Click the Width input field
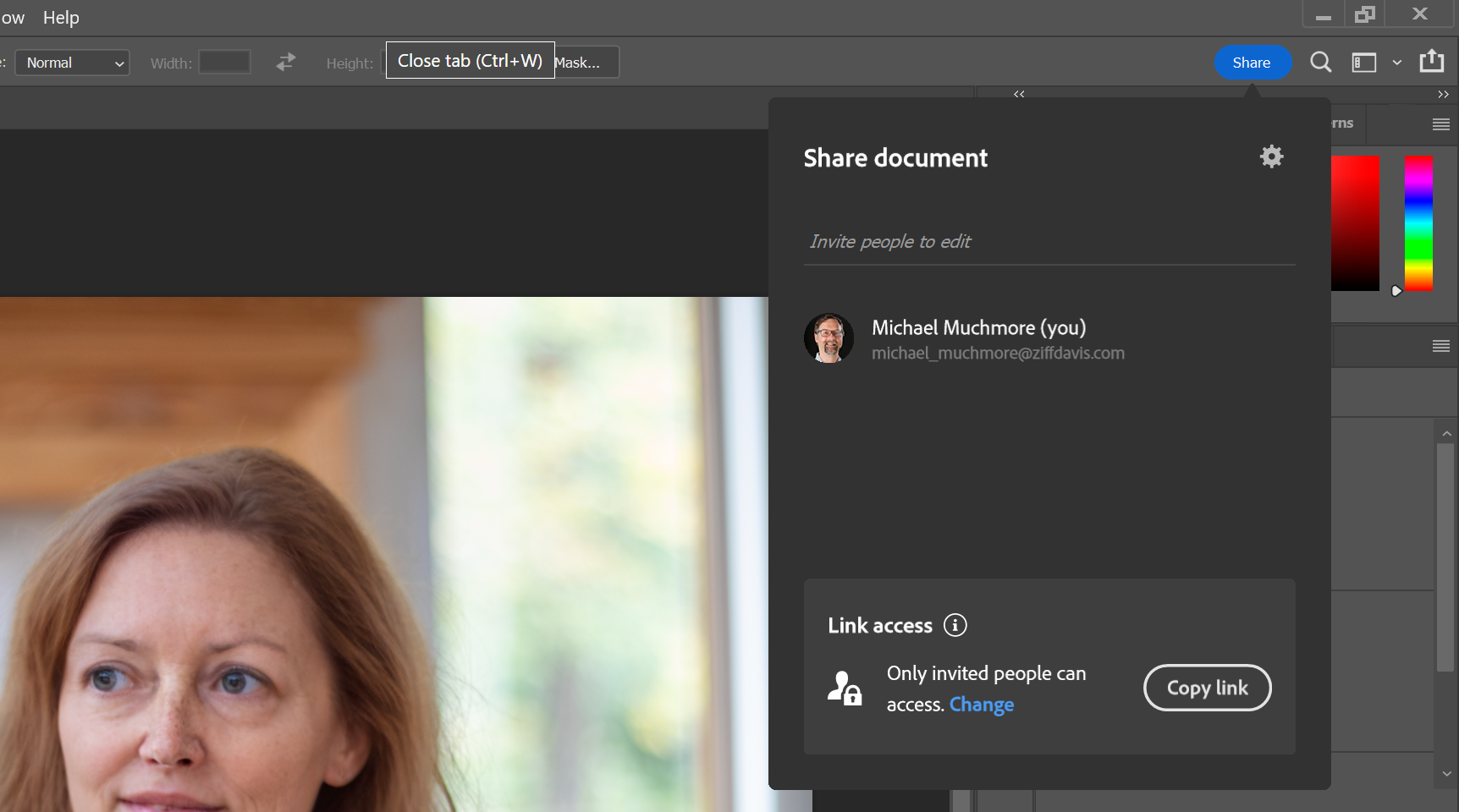Screen dimensions: 1459x812 [x=224, y=62]
